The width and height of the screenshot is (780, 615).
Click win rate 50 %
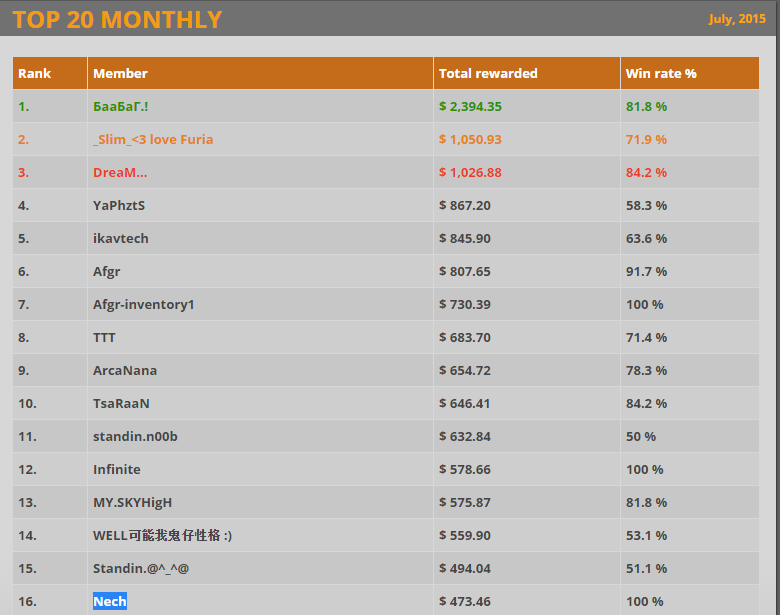point(641,436)
